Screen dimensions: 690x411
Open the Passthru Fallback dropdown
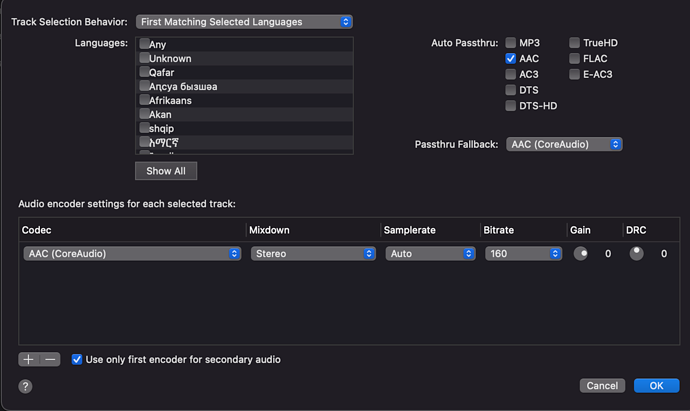[564, 144]
